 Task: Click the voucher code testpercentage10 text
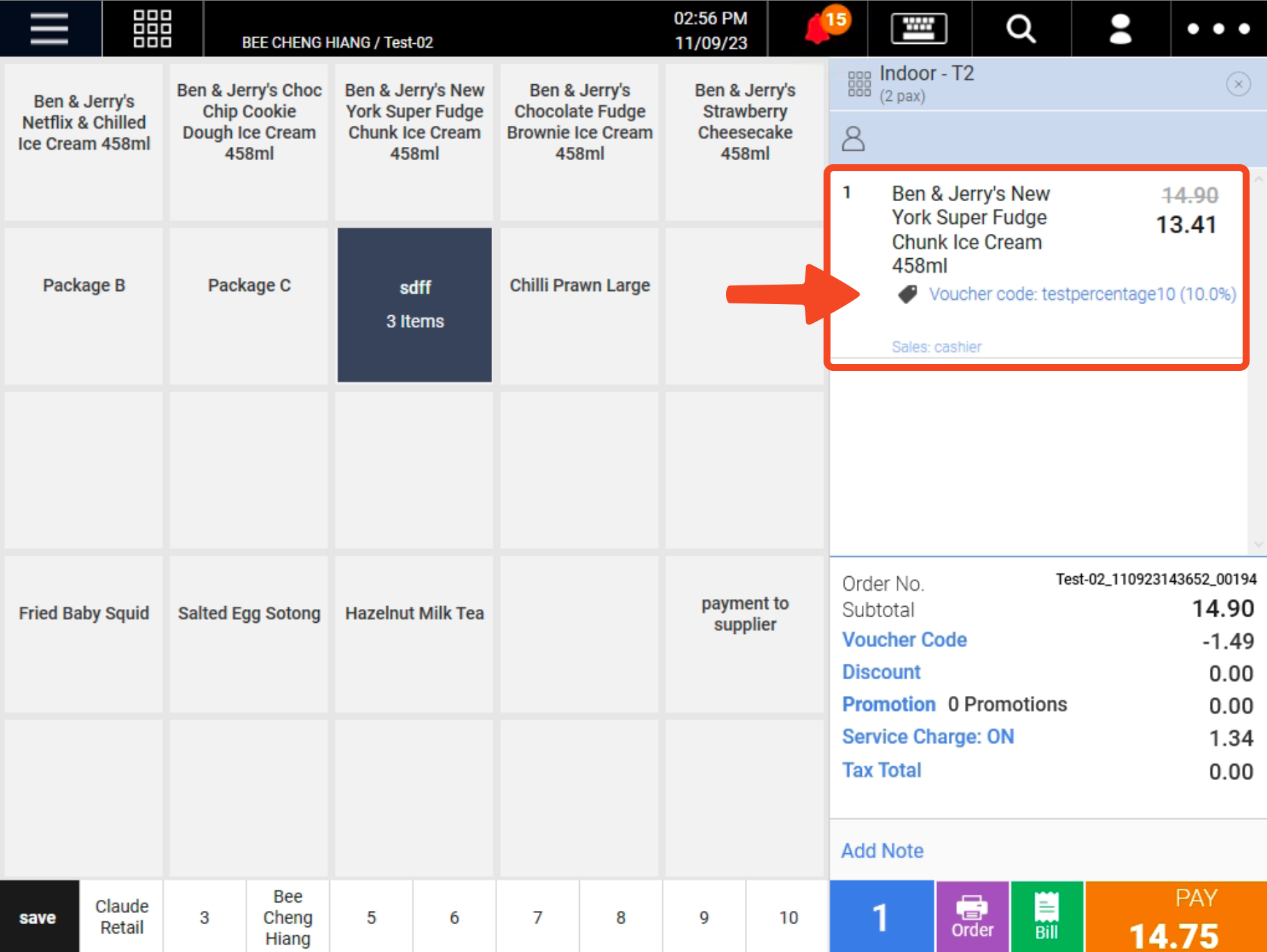pos(1083,294)
